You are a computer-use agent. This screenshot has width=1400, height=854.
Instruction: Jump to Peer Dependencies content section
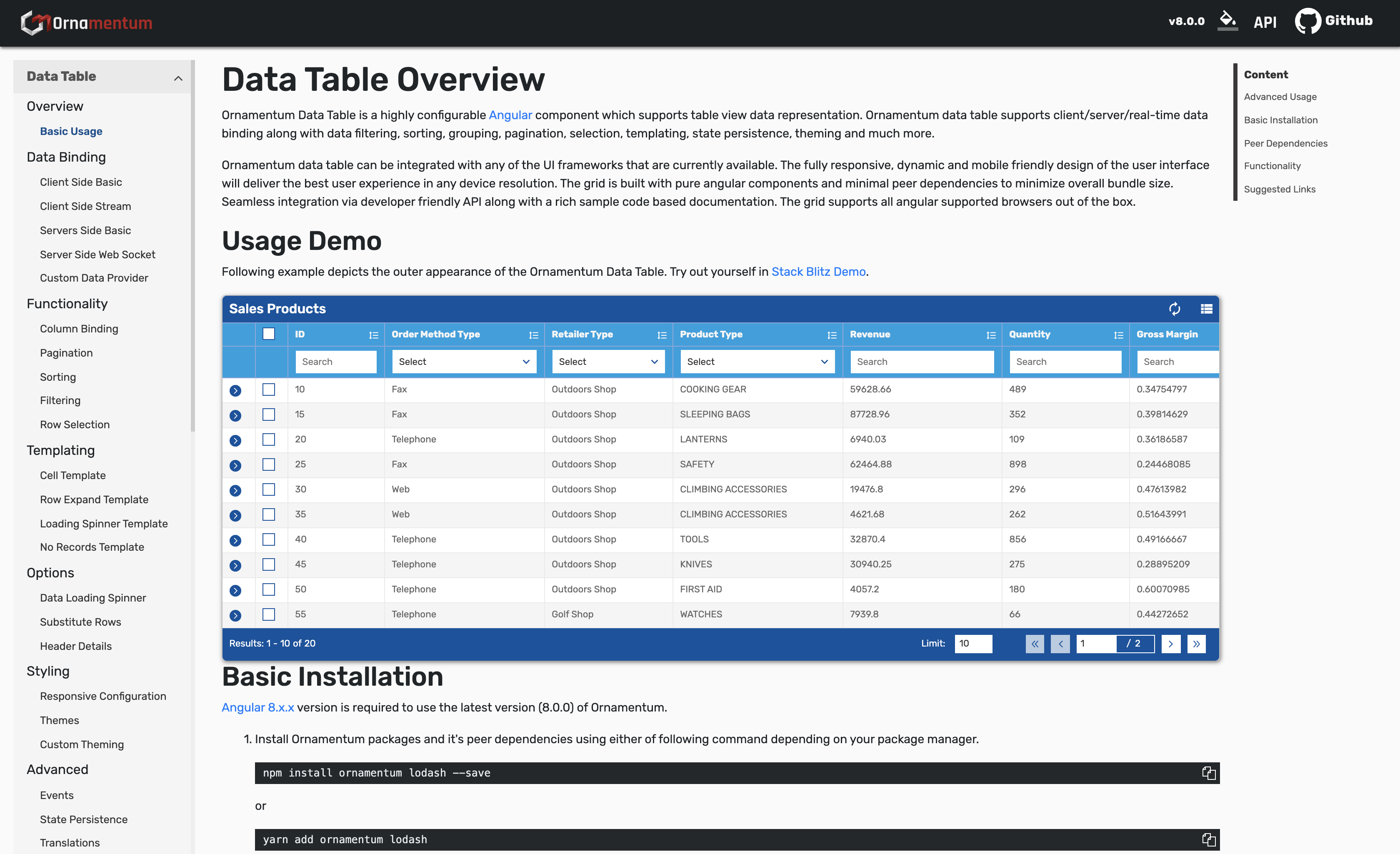(1285, 143)
